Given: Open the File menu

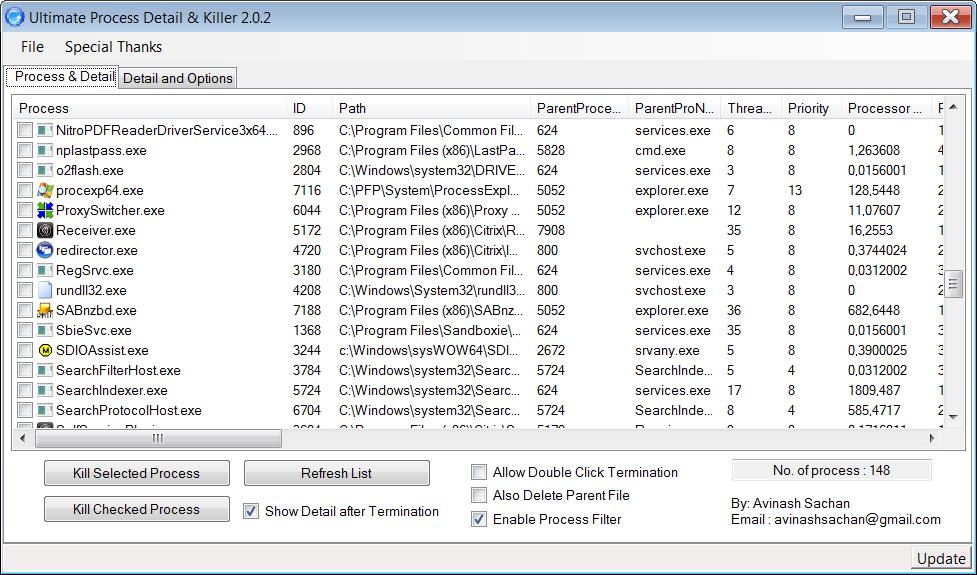Looking at the screenshot, I should coord(32,47).
